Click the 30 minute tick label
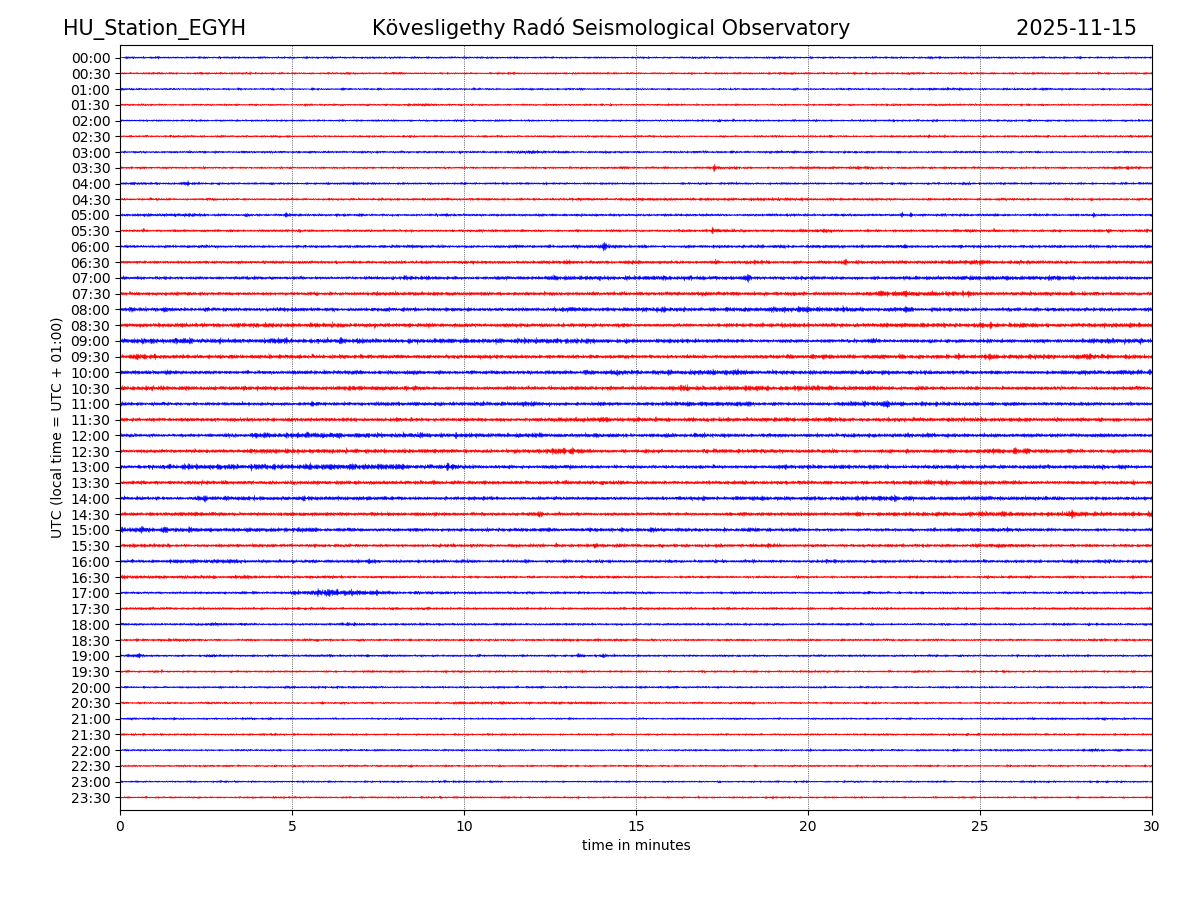1200x900 pixels. click(x=1152, y=826)
